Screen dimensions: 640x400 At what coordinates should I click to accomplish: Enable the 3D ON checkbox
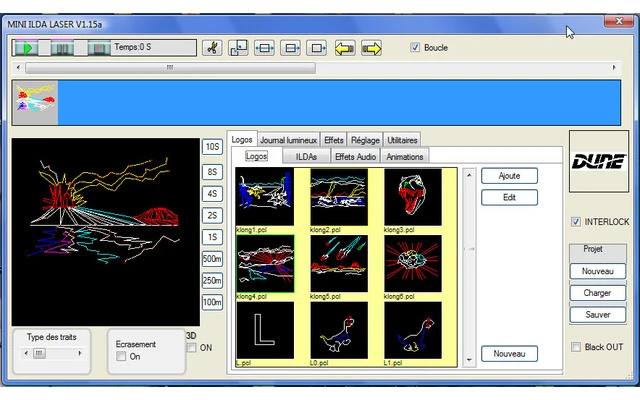(x=191, y=348)
